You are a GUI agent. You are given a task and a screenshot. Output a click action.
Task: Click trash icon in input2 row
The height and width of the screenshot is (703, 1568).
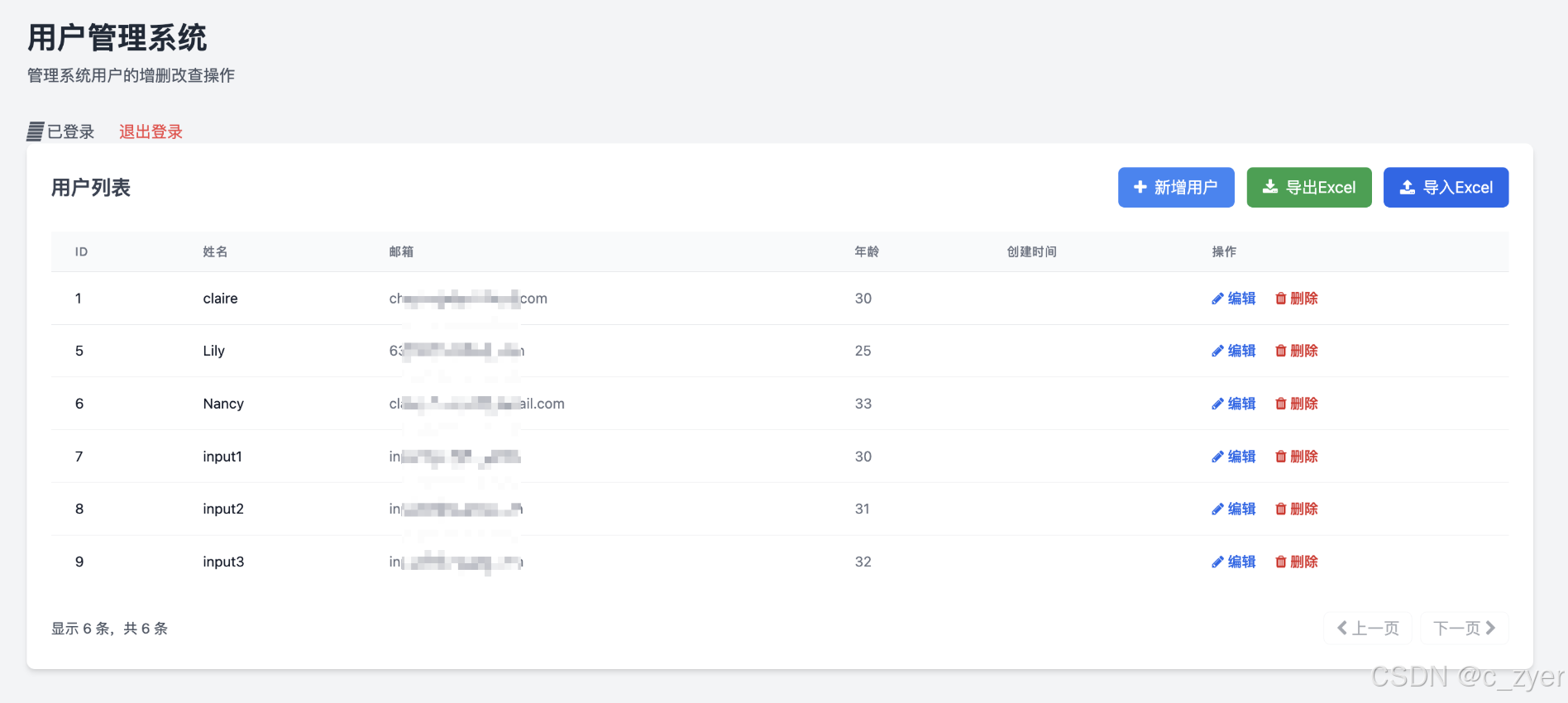point(1281,509)
